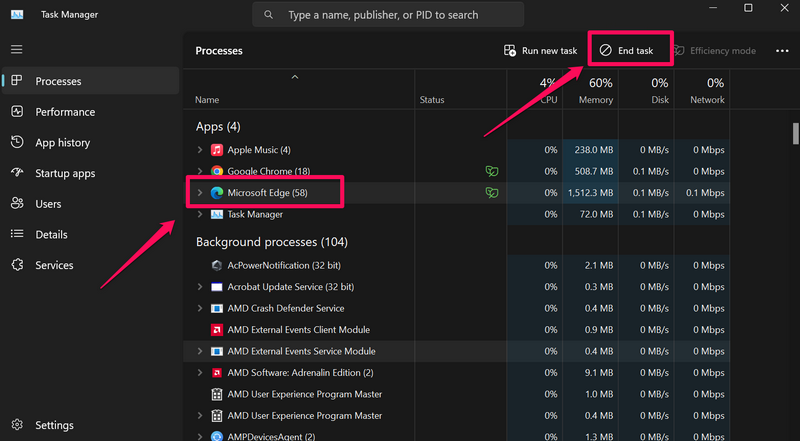The height and width of the screenshot is (441, 800).
Task: Click the AMD Crash Defender Service icon
Action: (217, 308)
